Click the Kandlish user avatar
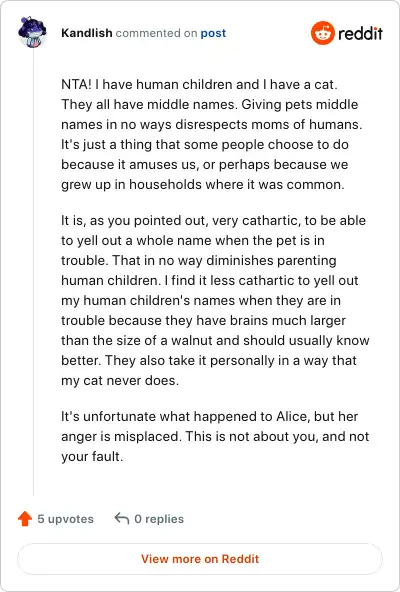Viewport: 400px width, 592px height. pyautogui.click(x=32, y=32)
